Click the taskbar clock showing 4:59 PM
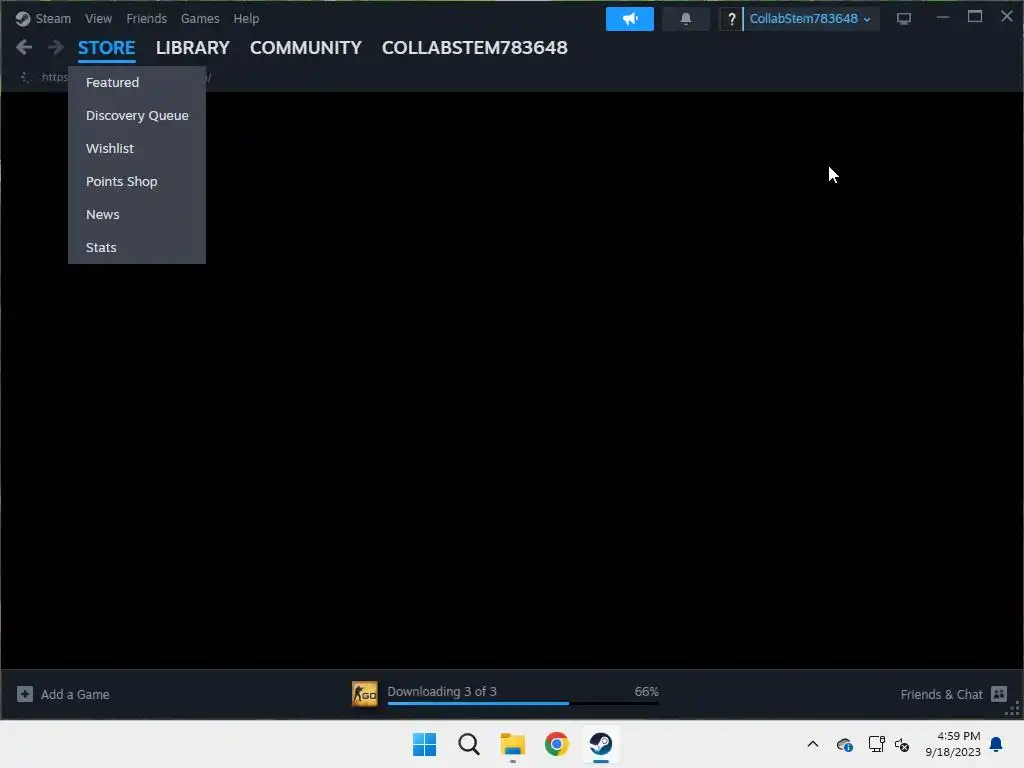This screenshot has width=1024, height=768. [x=953, y=744]
